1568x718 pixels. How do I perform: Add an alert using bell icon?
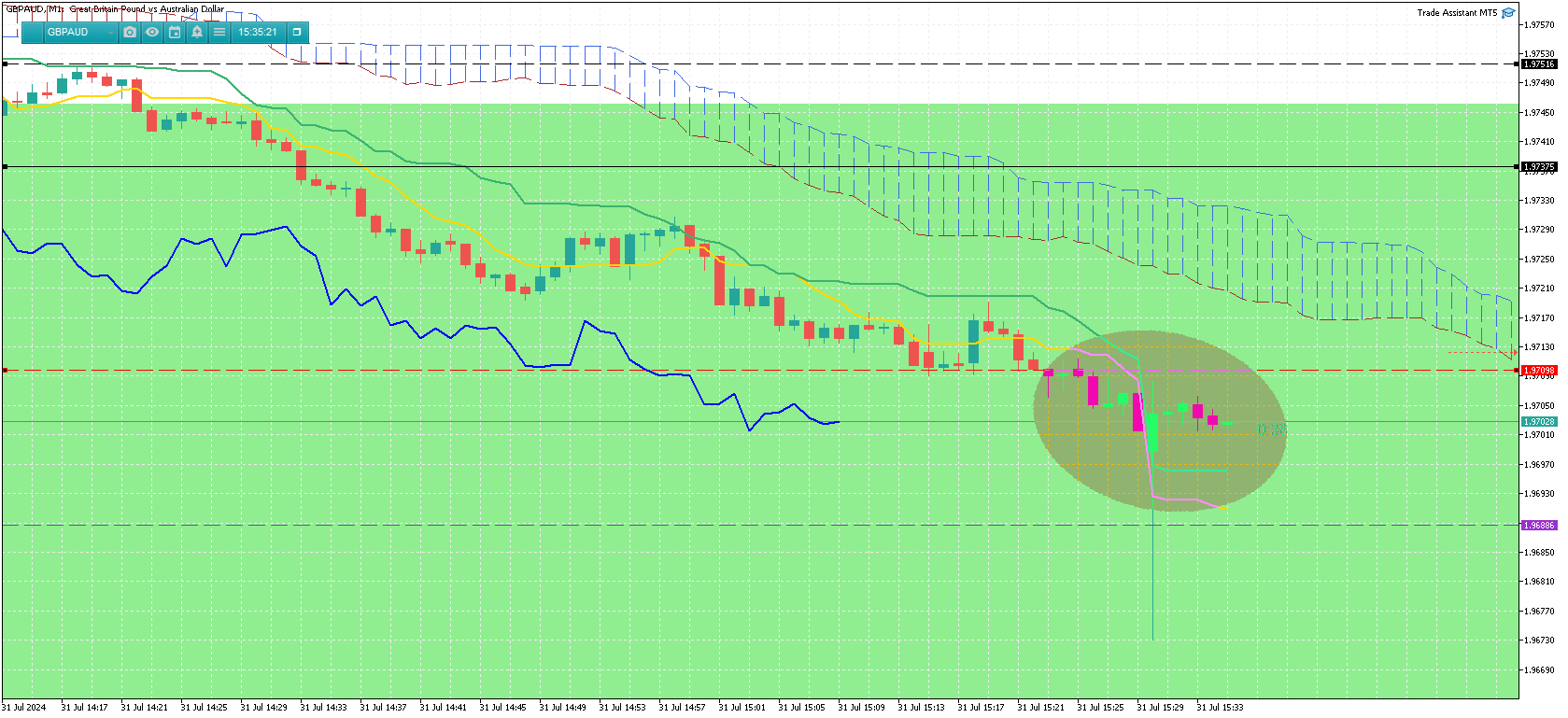point(197,32)
